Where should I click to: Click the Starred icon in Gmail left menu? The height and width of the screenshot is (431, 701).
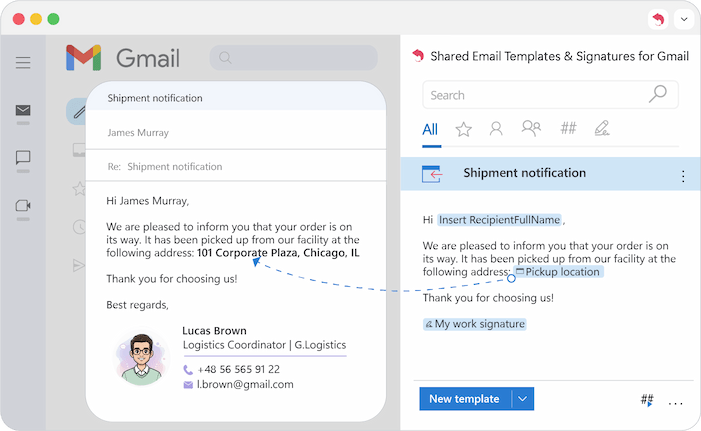[x=79, y=189]
